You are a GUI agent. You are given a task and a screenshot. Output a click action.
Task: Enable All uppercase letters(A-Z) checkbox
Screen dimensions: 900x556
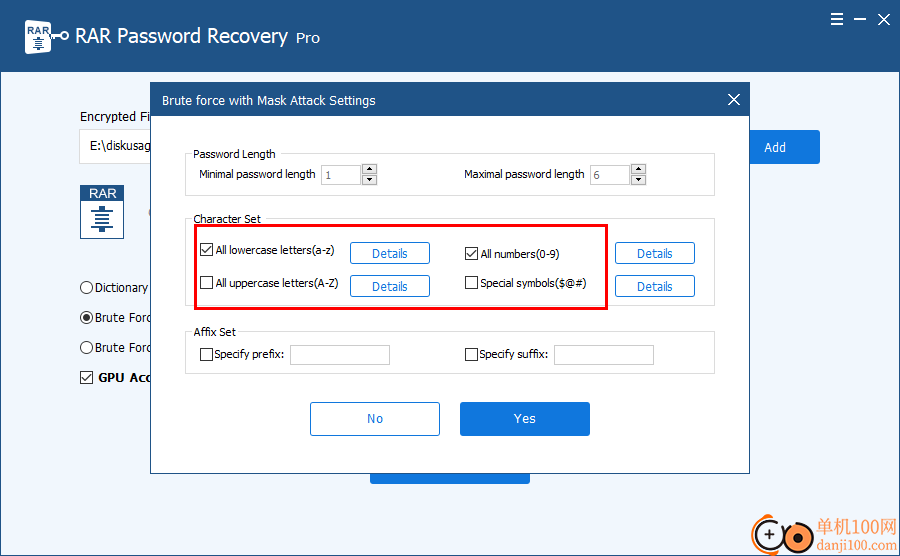[207, 282]
